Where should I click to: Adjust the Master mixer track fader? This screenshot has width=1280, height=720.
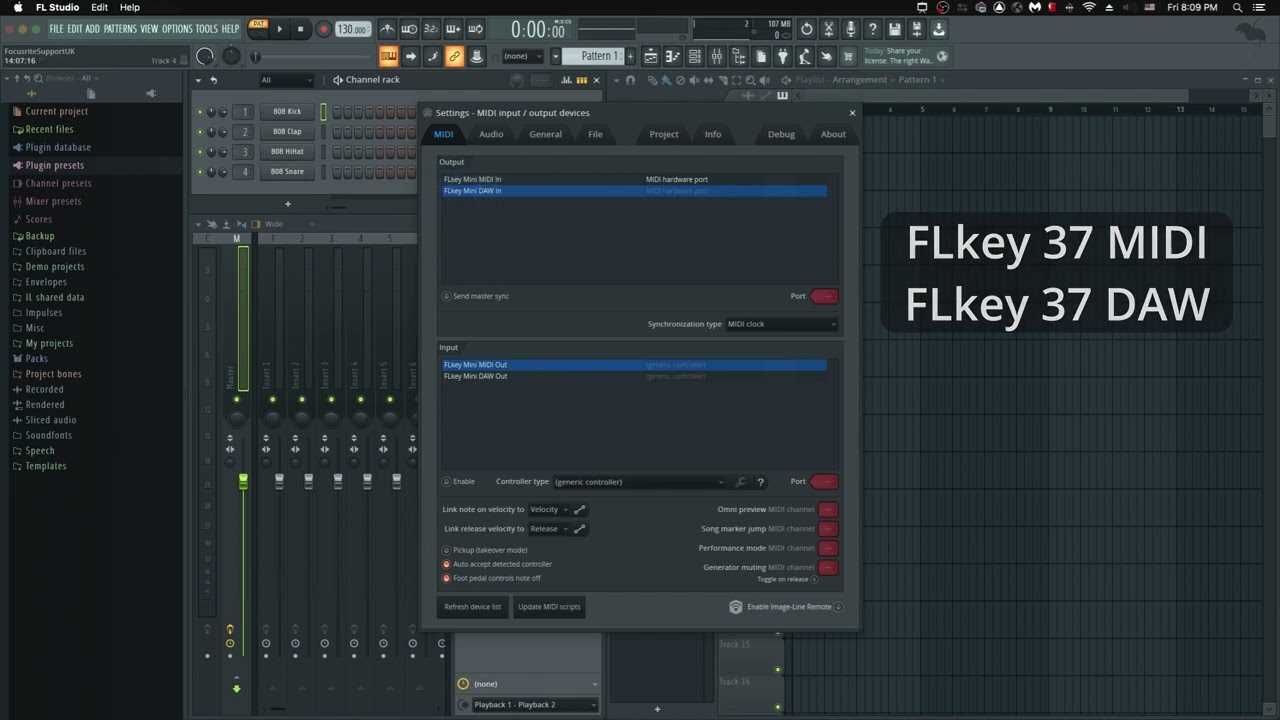pyautogui.click(x=242, y=483)
